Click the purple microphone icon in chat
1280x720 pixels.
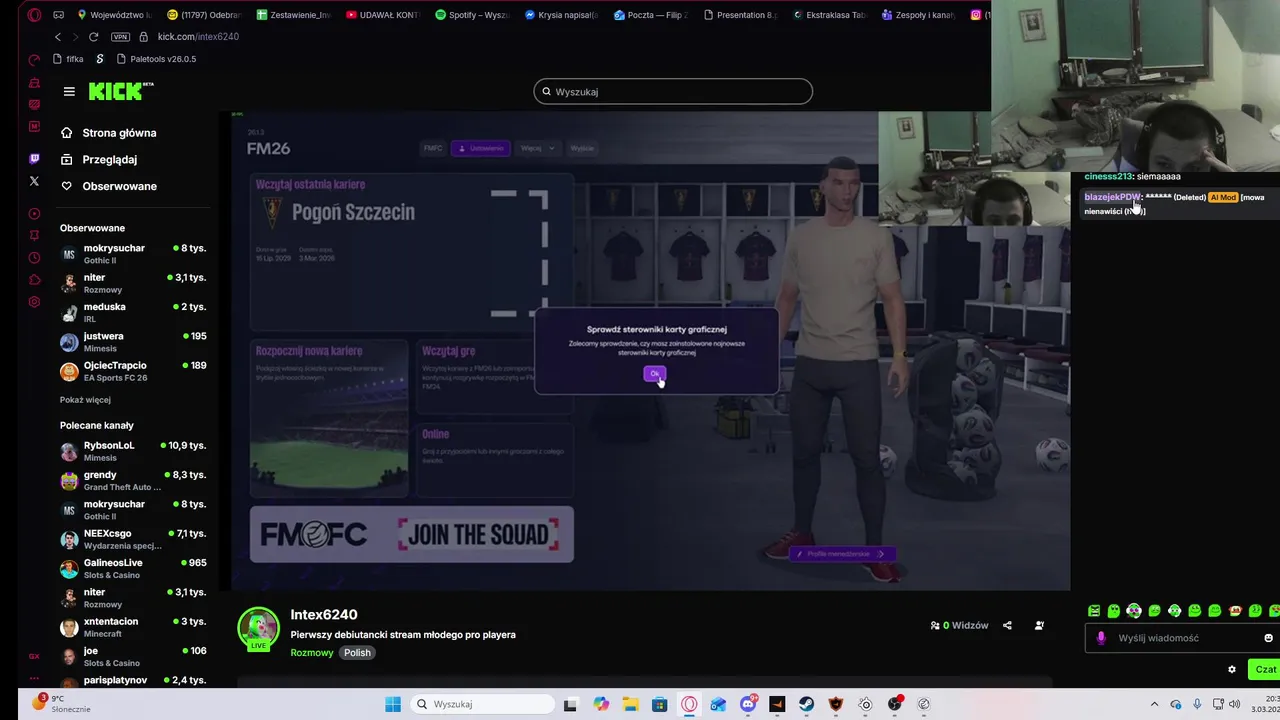click(1101, 638)
